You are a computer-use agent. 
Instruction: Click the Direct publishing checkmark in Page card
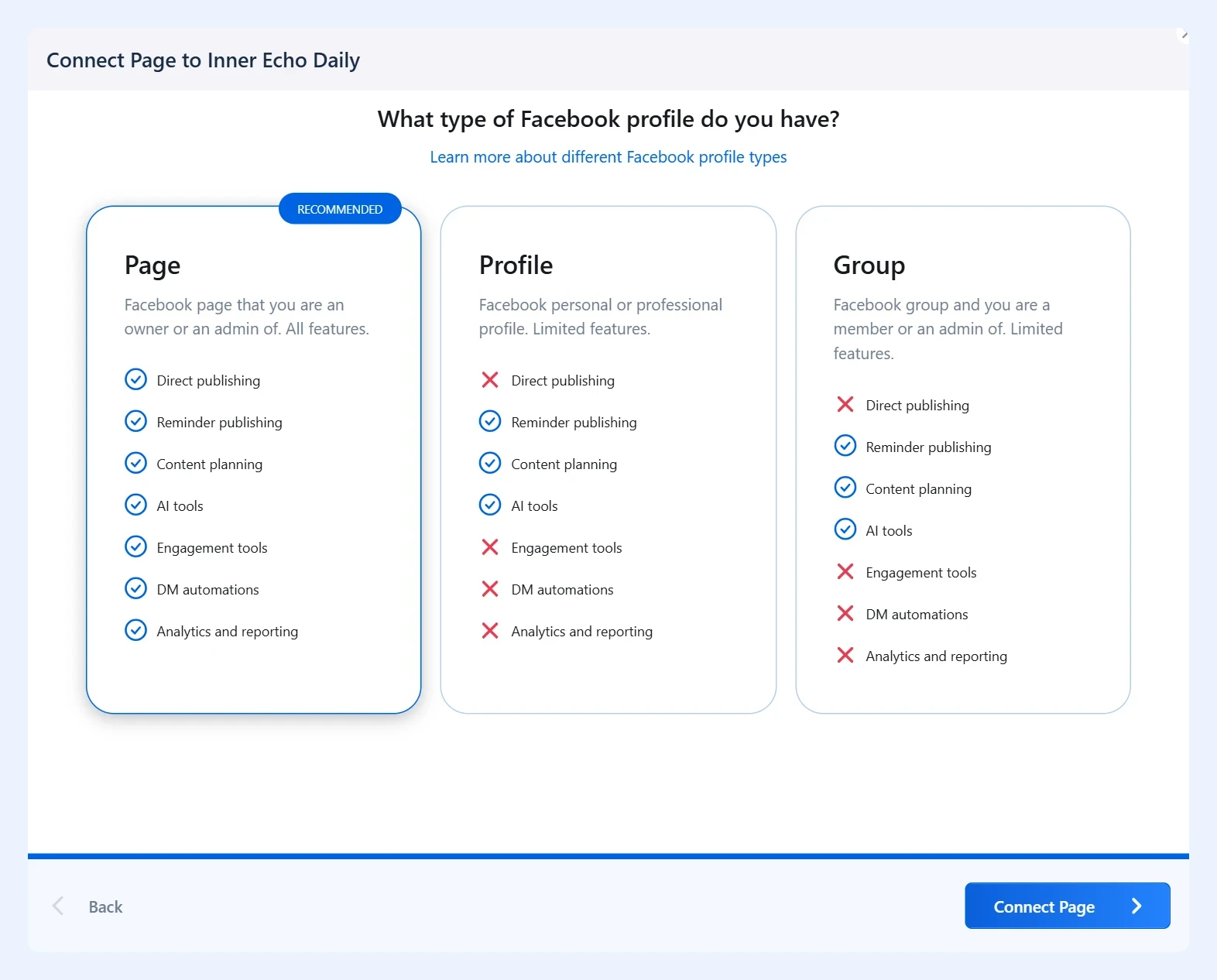click(x=135, y=379)
